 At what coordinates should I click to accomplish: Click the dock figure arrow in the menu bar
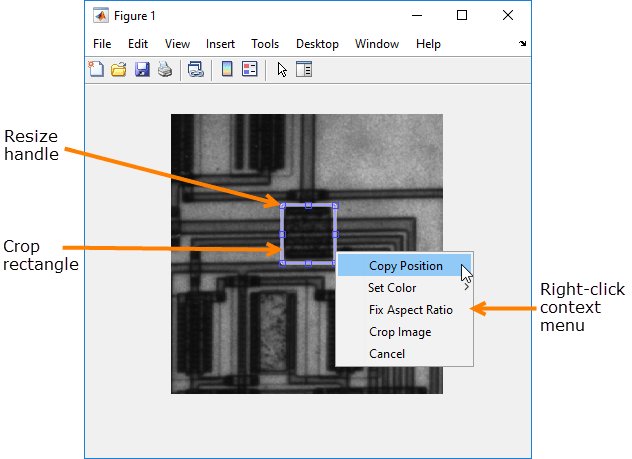pyautogui.click(x=522, y=44)
